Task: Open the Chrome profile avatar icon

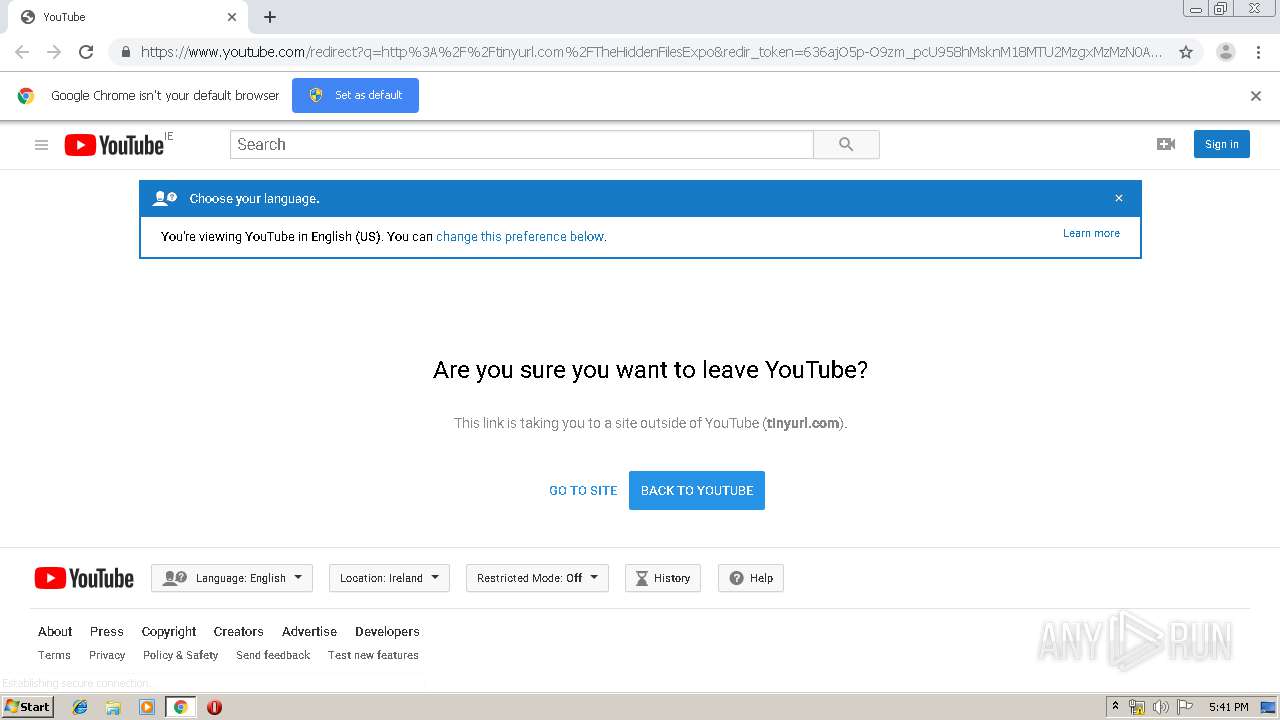Action: pos(1226,52)
